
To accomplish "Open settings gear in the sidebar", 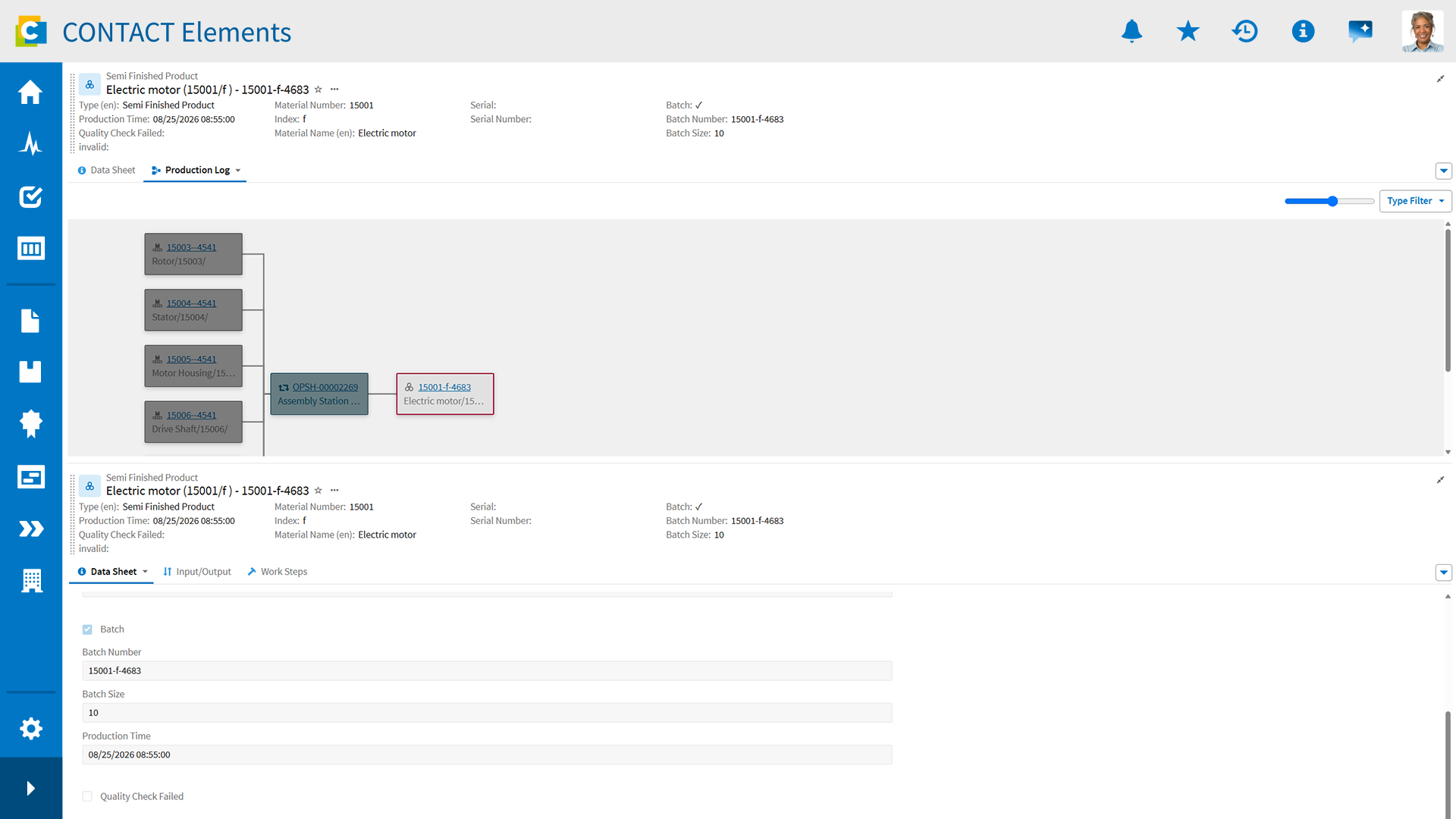I will coord(30,729).
